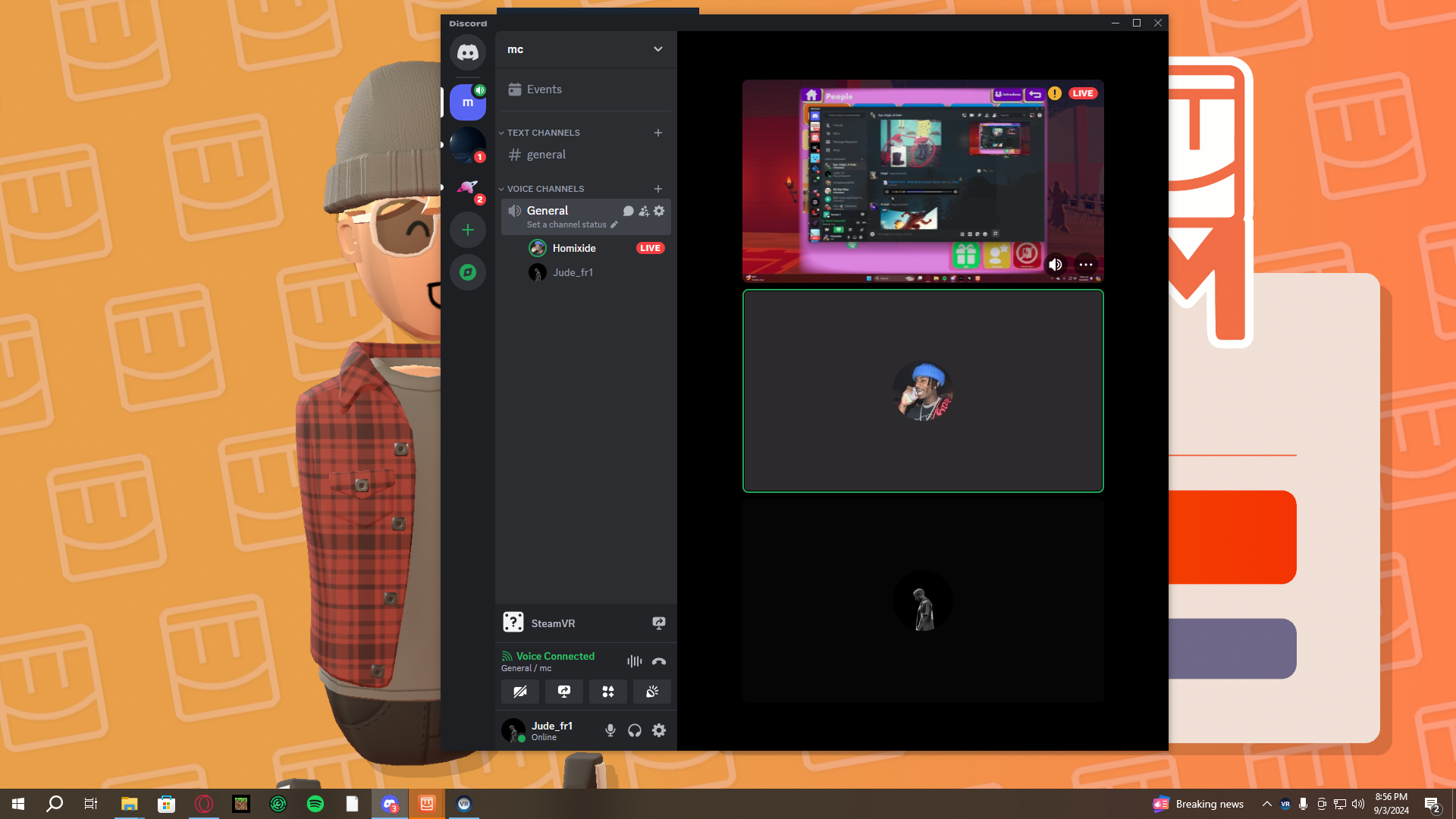
Task: Disconnect from the voice call
Action: coord(659,661)
